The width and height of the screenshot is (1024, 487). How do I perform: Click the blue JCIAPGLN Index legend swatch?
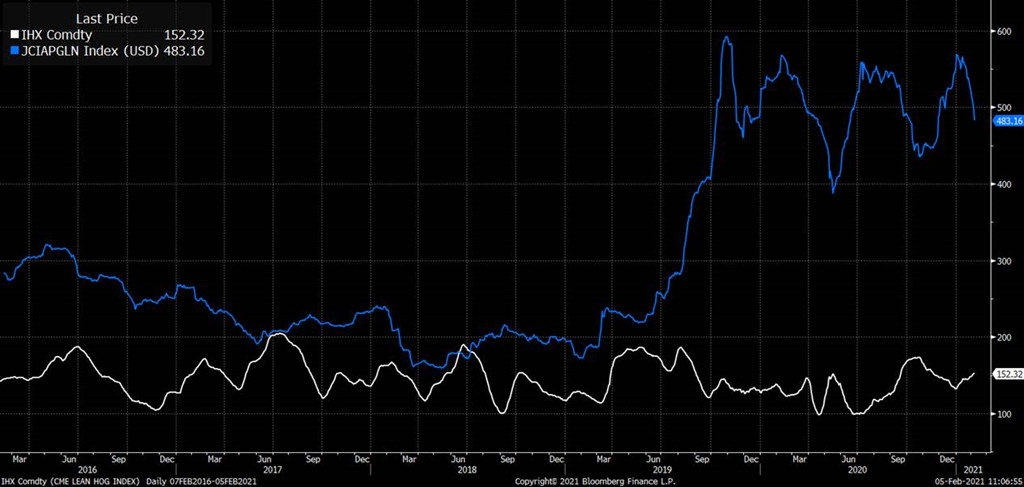click(x=14, y=49)
